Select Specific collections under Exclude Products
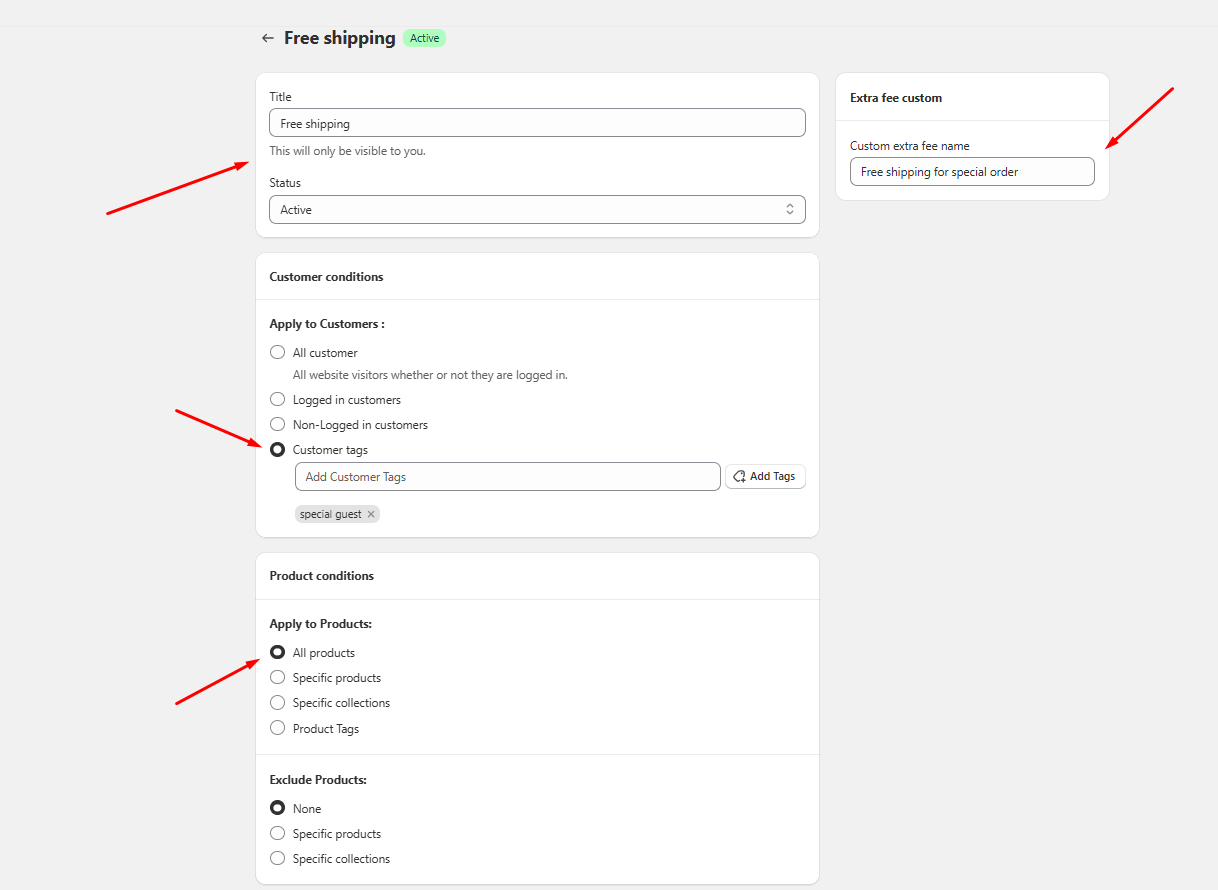The image size is (1218, 890). (x=278, y=859)
